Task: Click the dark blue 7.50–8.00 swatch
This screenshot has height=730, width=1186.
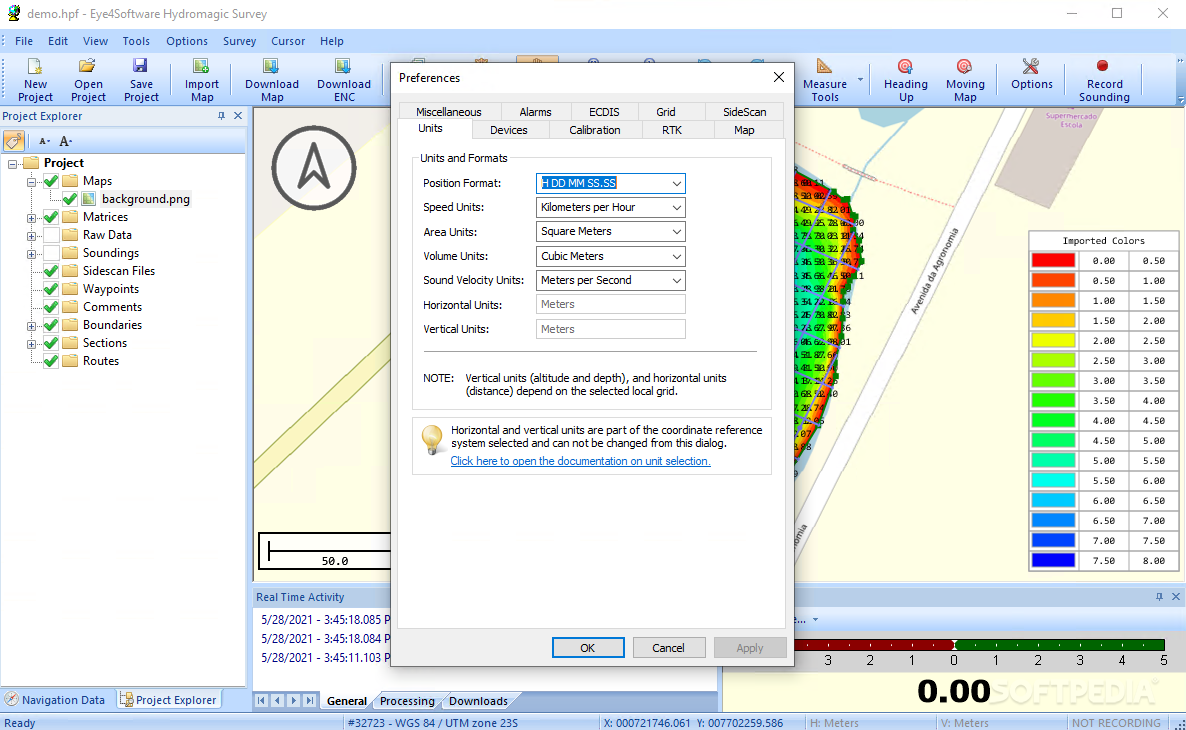Action: (x=1053, y=561)
